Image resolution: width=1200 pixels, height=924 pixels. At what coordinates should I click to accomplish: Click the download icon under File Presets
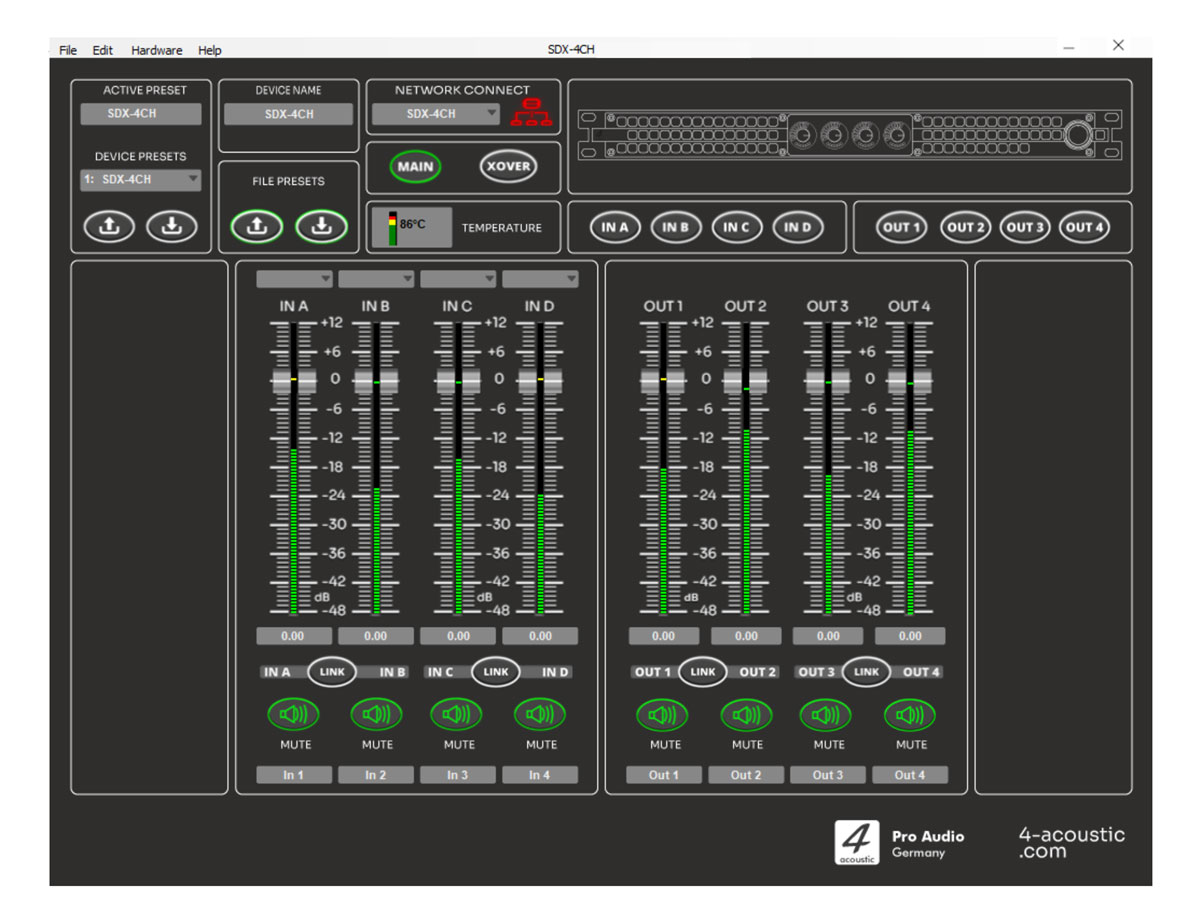pyautogui.click(x=321, y=227)
